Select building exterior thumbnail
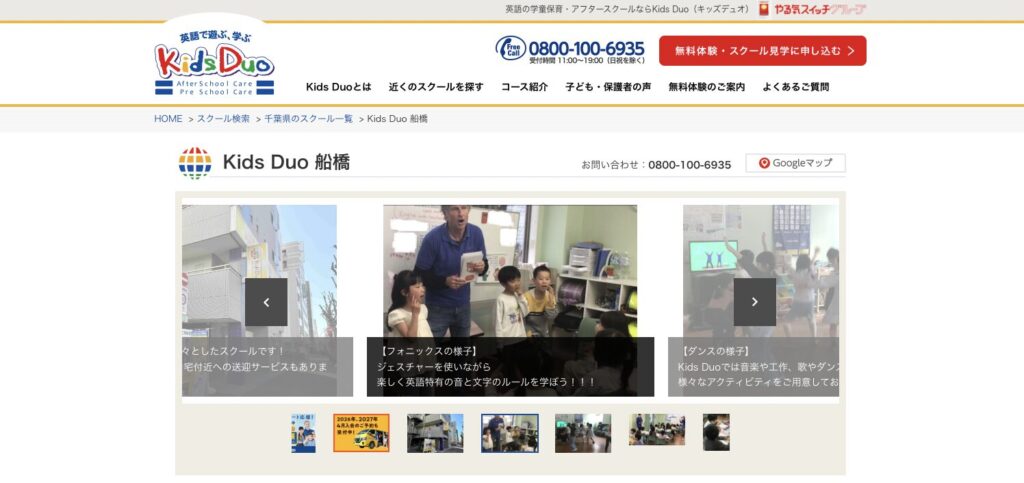Image resolution: width=1024 pixels, height=483 pixels. [x=435, y=433]
